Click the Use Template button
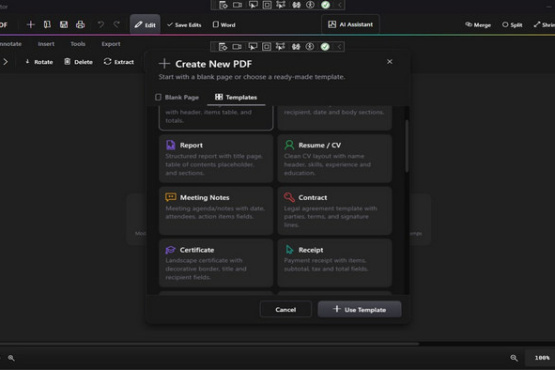 (x=360, y=309)
